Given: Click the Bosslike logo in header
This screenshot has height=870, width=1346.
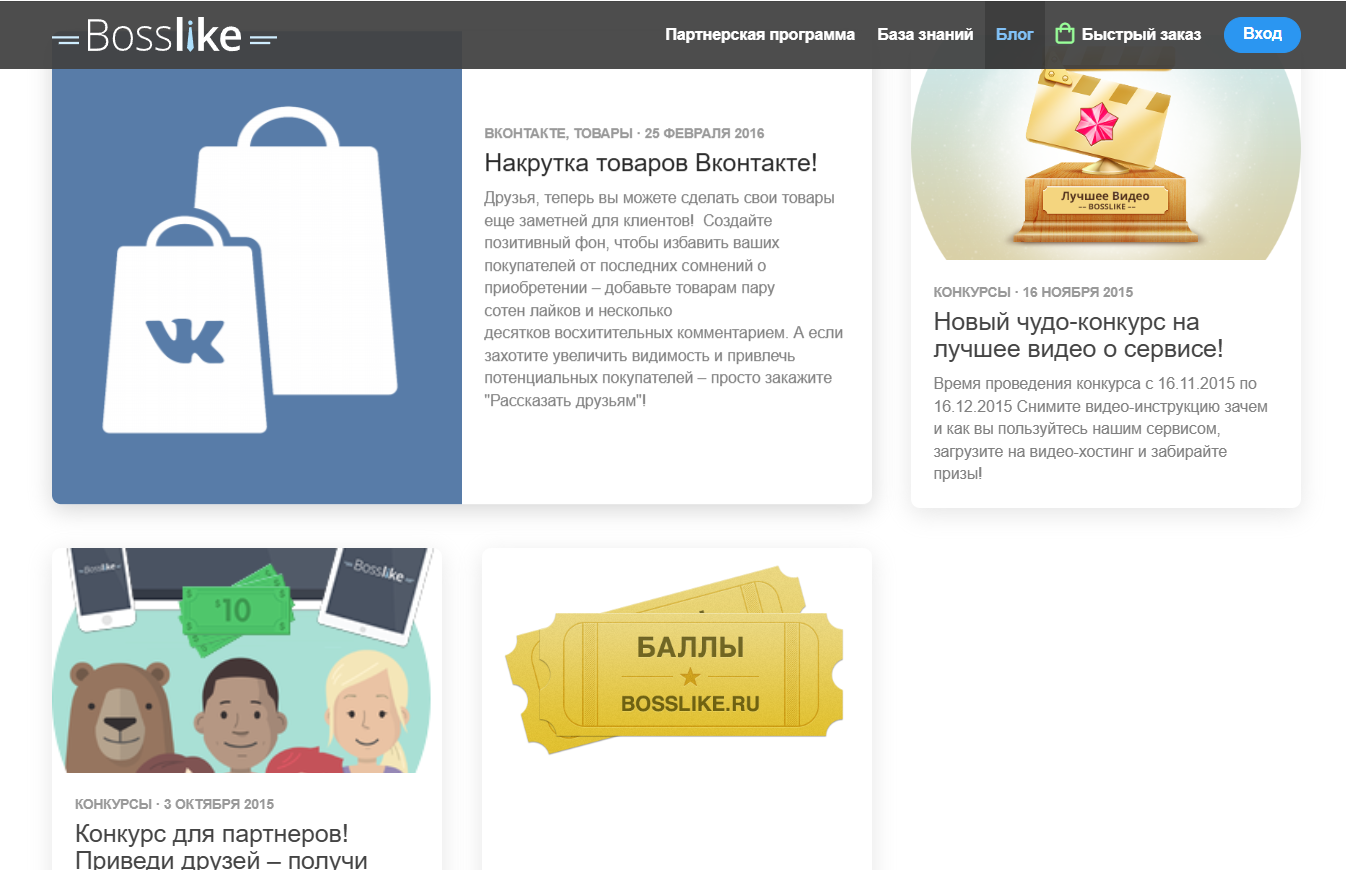Looking at the screenshot, I should 164,37.
